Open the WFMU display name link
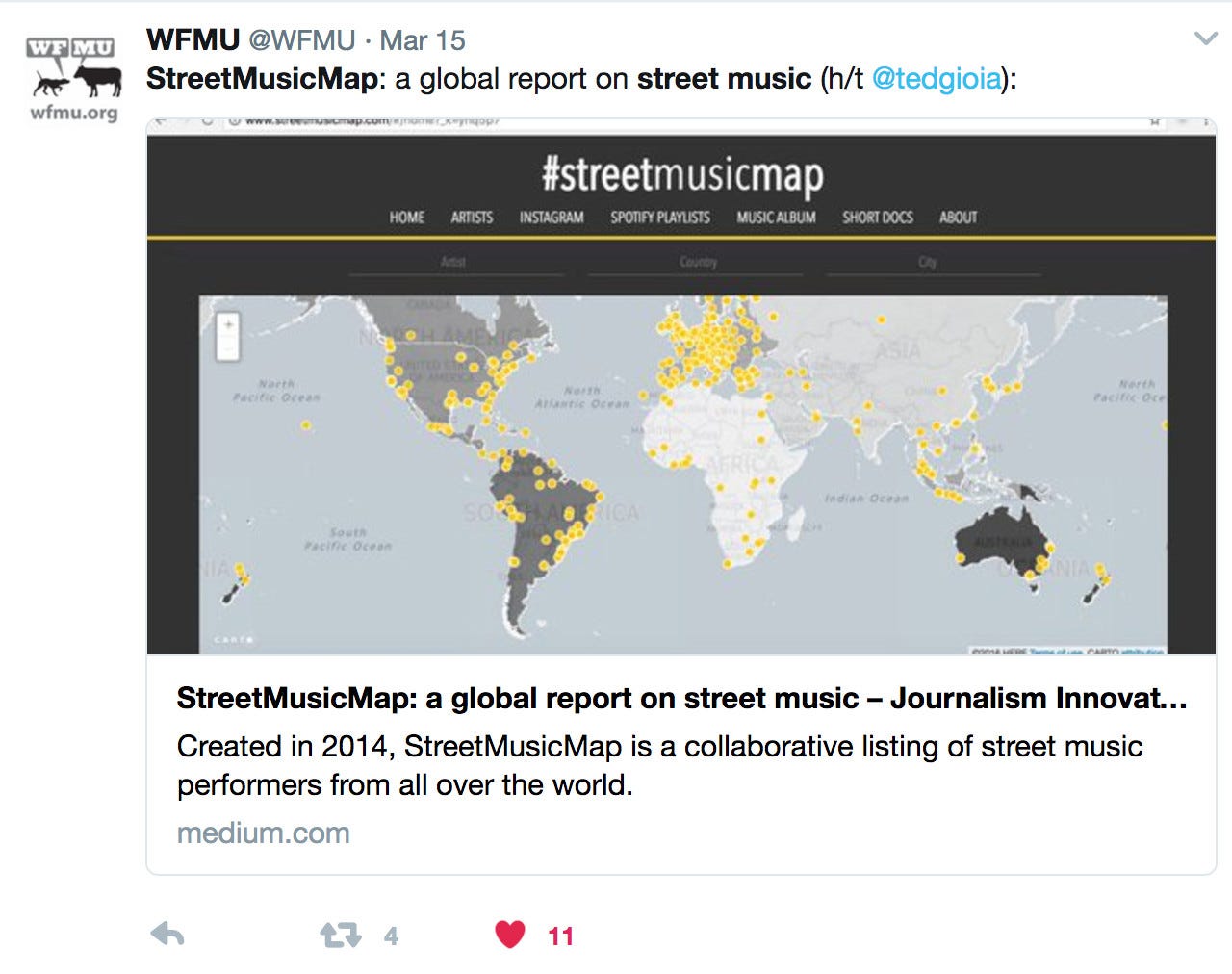Viewport: 1232px width, 974px height. tap(192, 40)
